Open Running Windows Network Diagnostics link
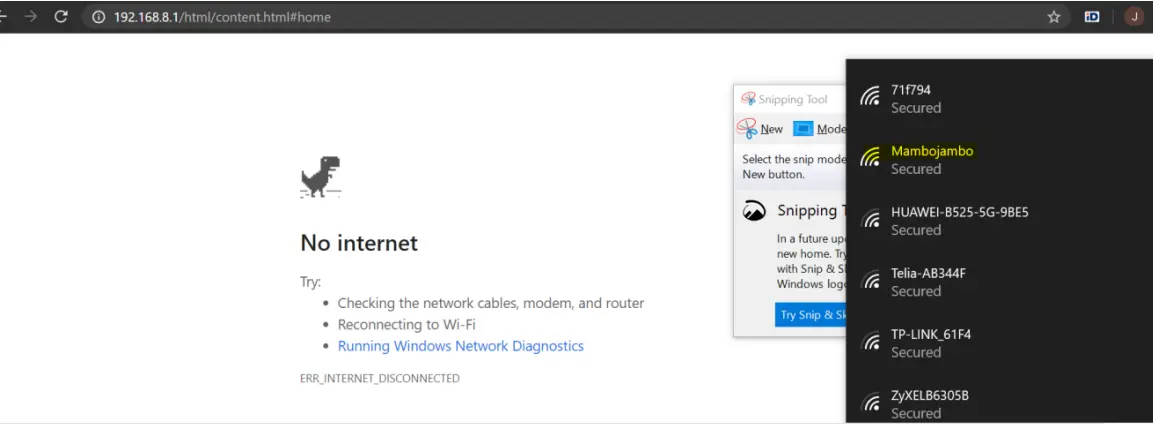This screenshot has width=1153, height=424. pos(460,345)
